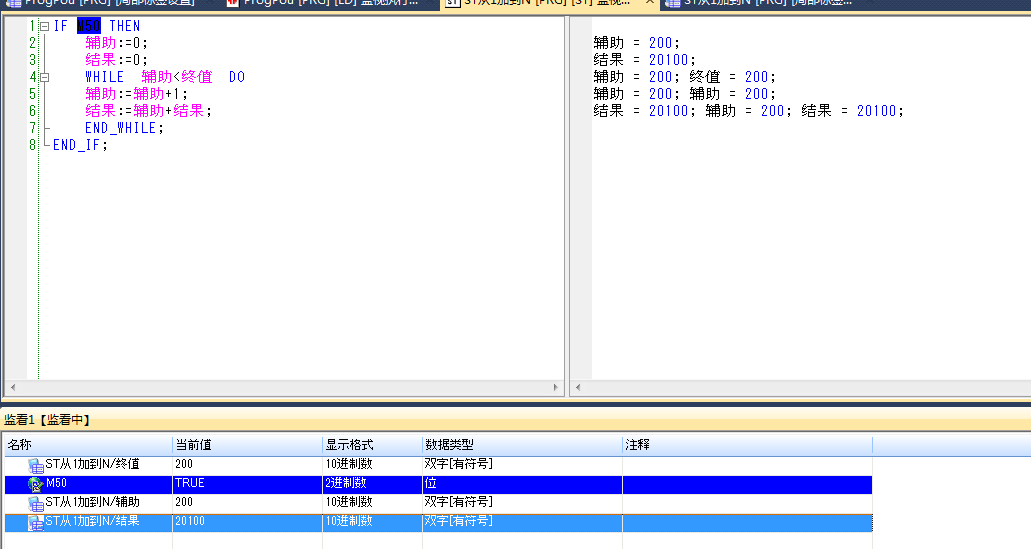Click the ST icon on active editor tab
1031x549 pixels.
pos(452,3)
